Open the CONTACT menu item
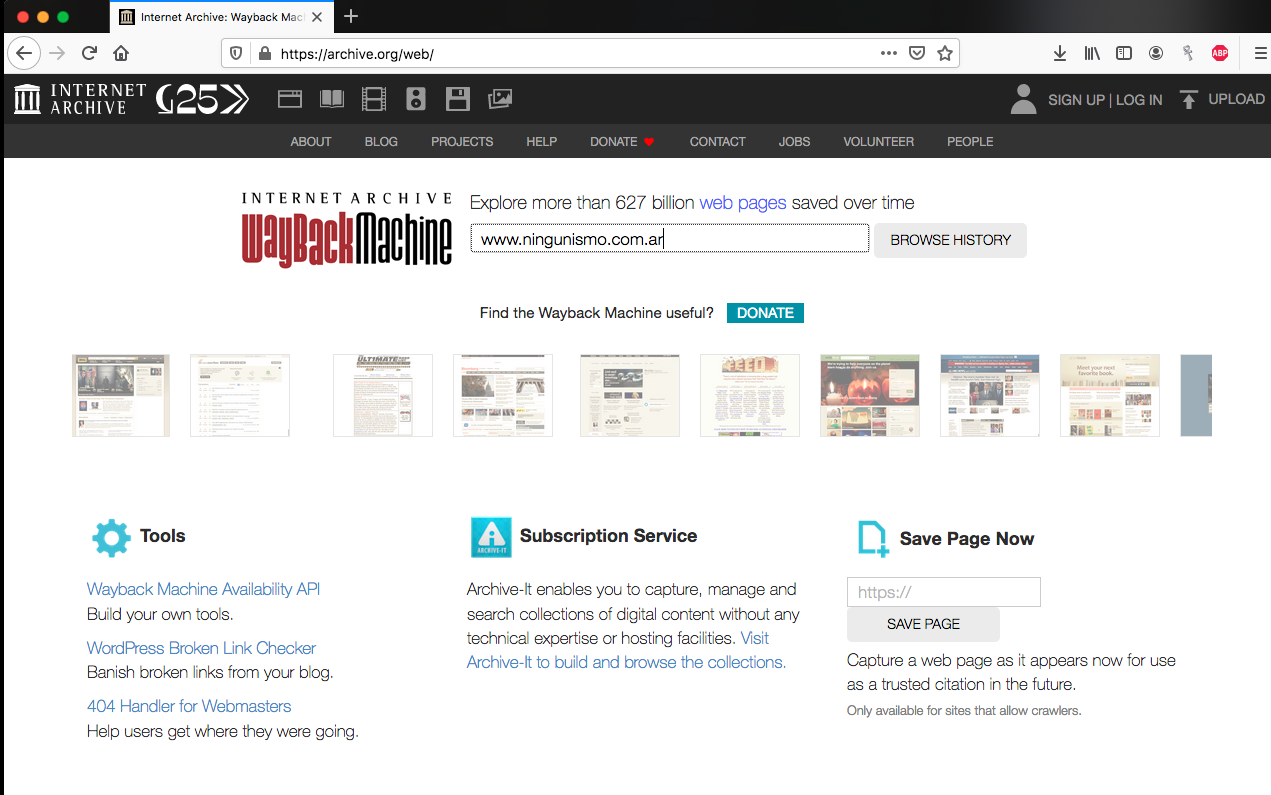This screenshot has height=795, width=1271. [718, 142]
